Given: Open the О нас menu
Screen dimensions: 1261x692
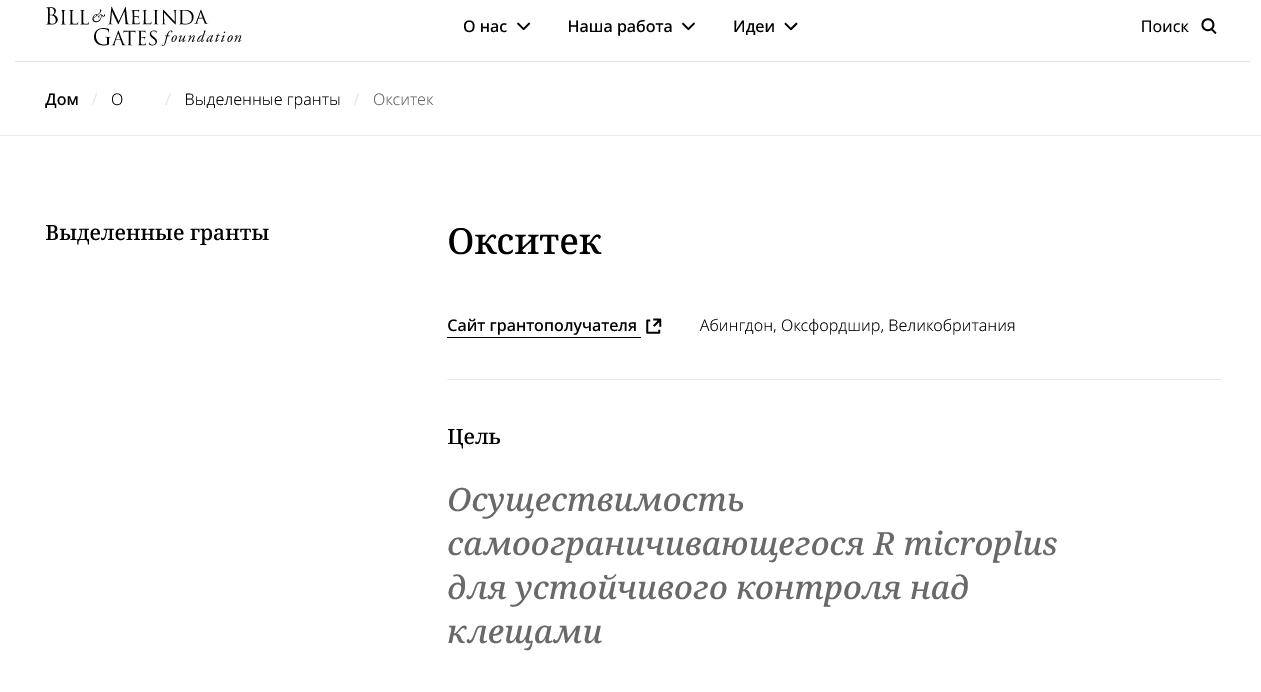Looking at the screenshot, I should tap(497, 26).
